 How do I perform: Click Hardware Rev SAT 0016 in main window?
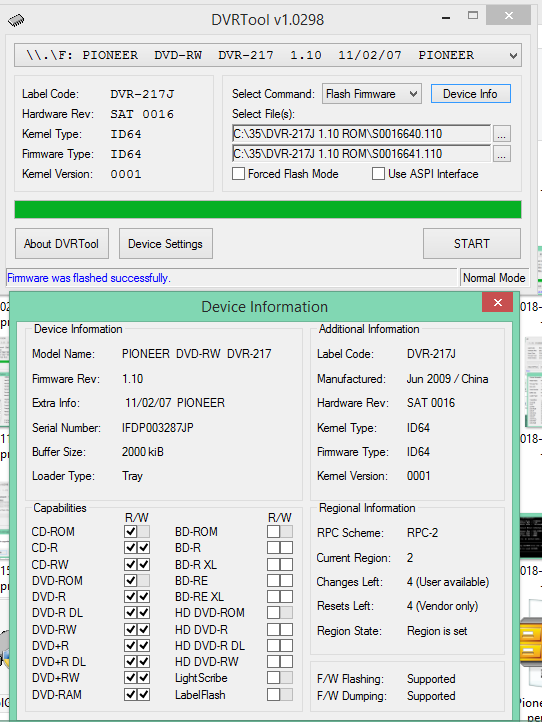point(142,114)
